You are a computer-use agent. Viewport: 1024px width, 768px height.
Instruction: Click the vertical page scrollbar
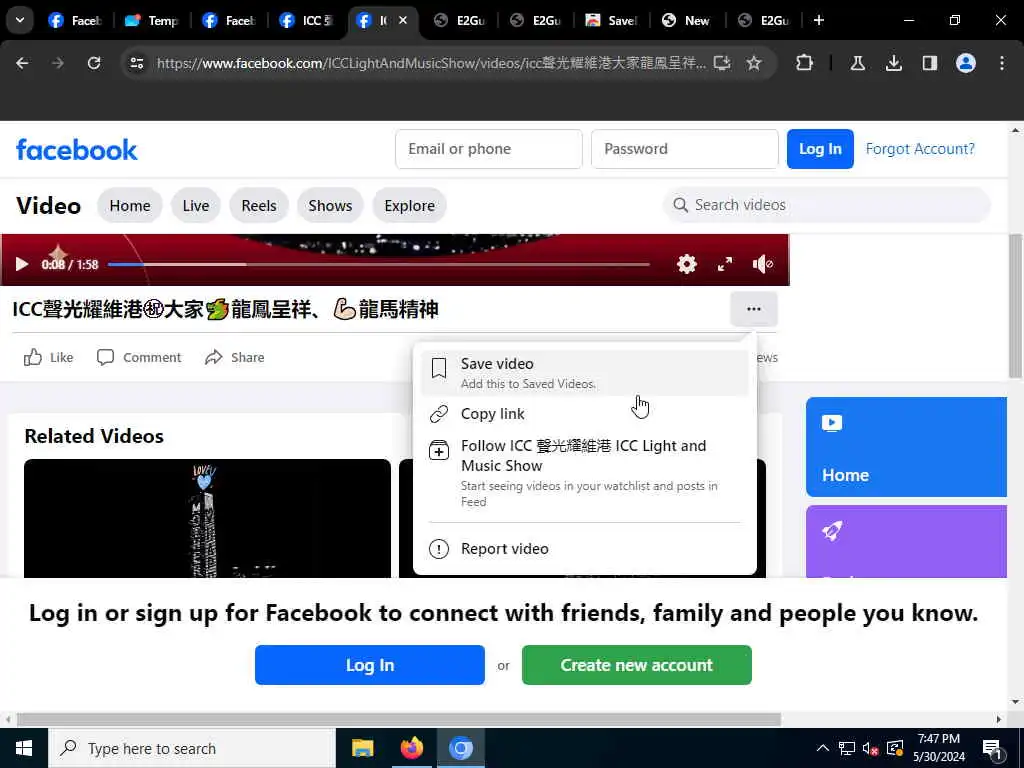[x=1015, y=306]
